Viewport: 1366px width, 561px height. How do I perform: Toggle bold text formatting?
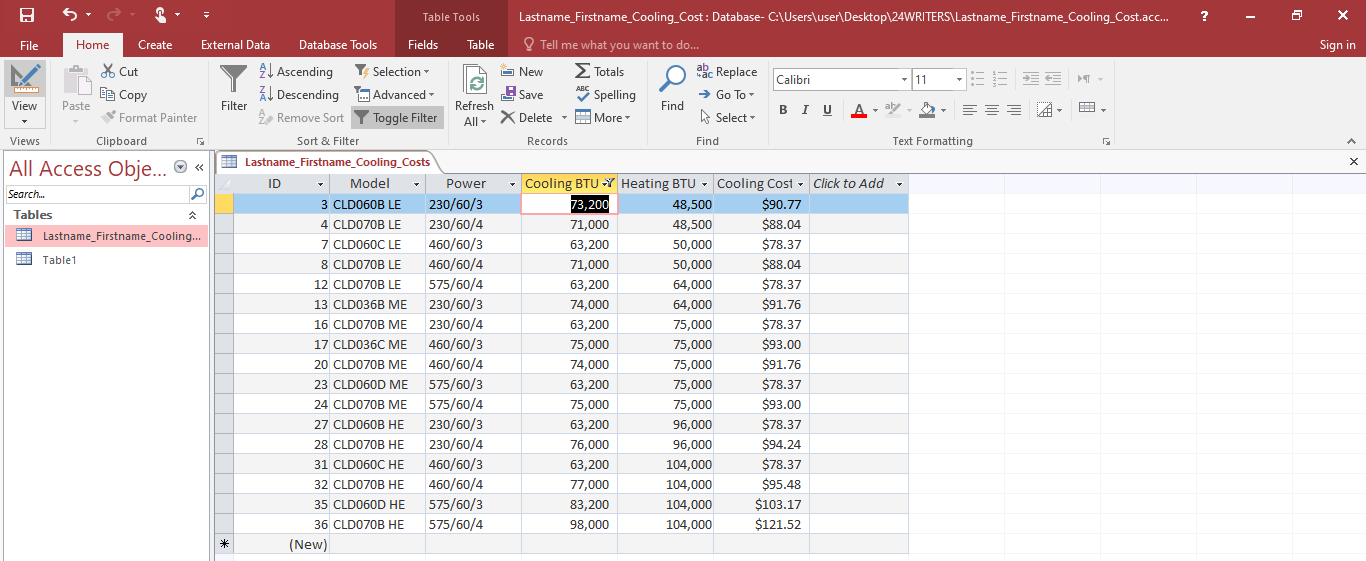click(x=782, y=110)
